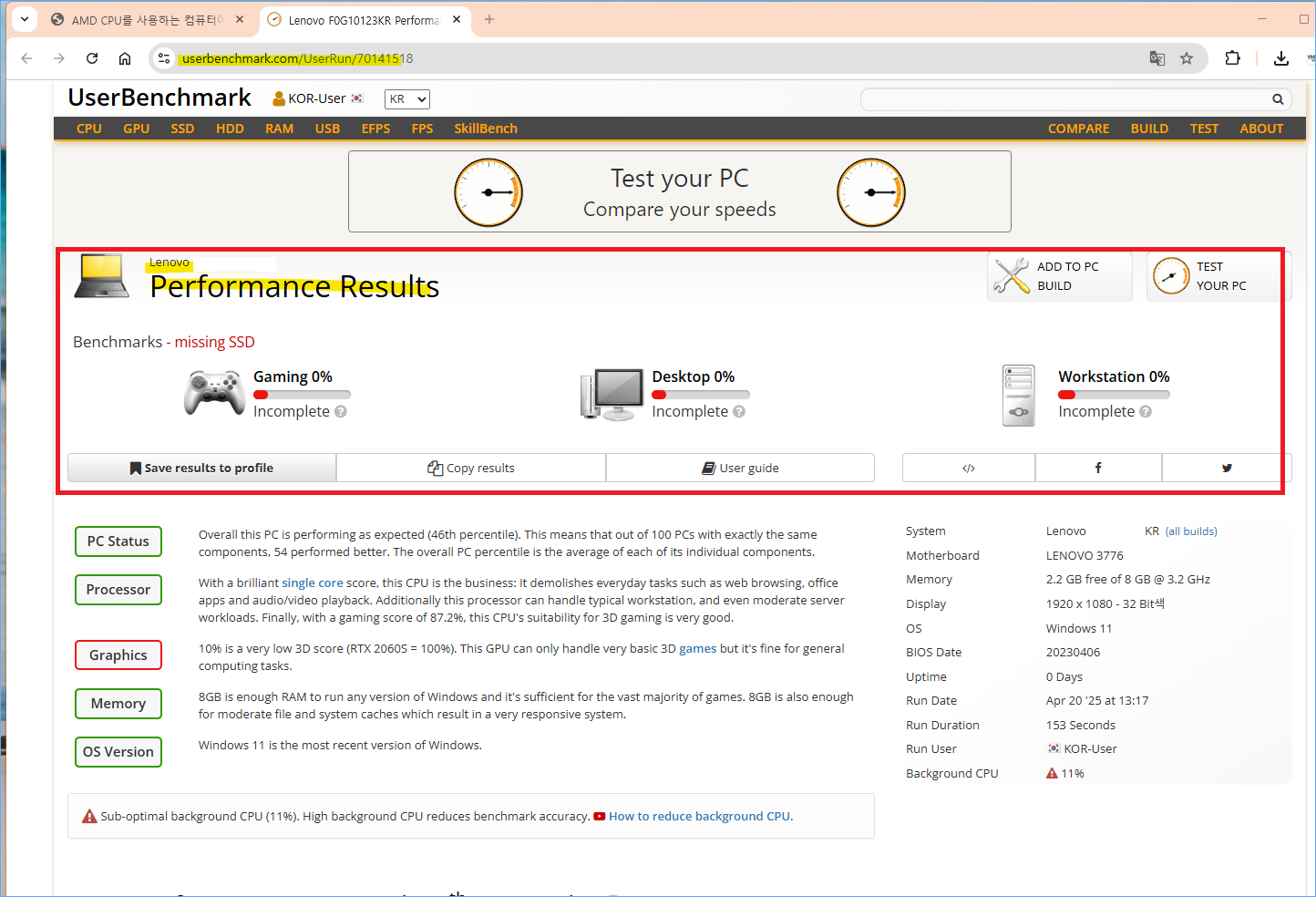Viewport: 1316px width, 897px height.
Task: Open a new browser tab
Action: pos(489,19)
